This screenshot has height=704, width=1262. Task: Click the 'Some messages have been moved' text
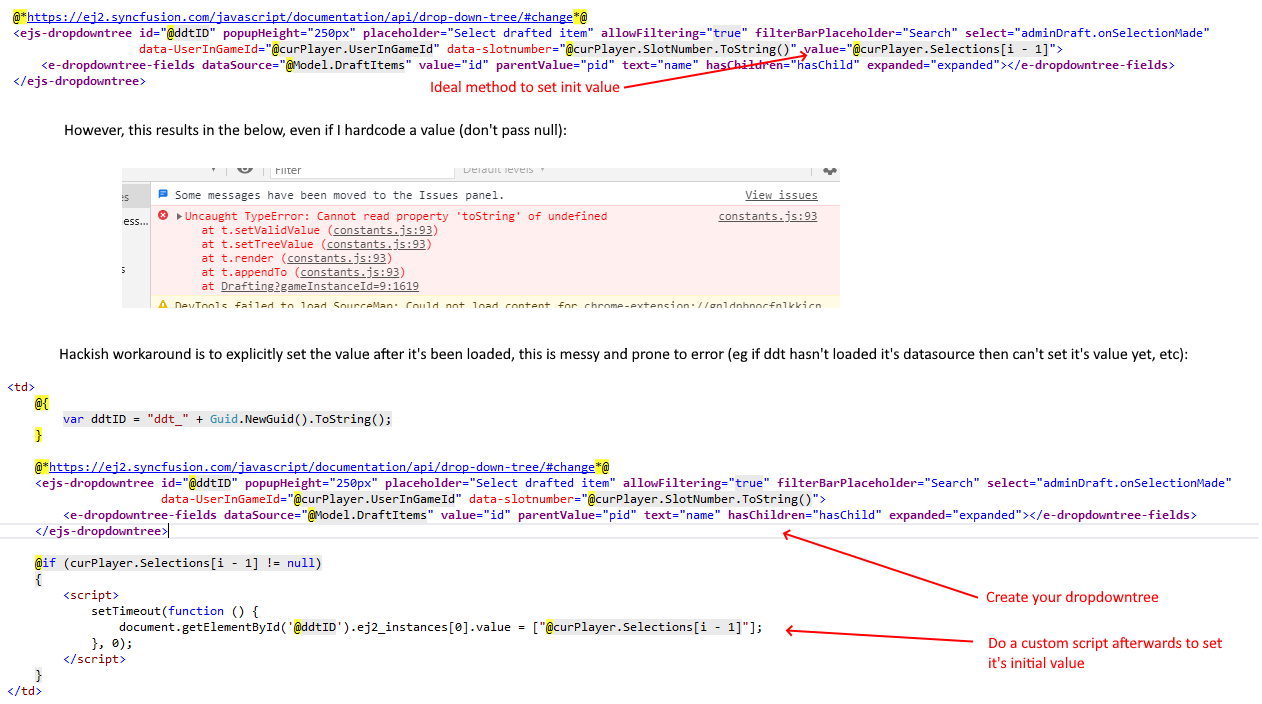[x=339, y=195]
